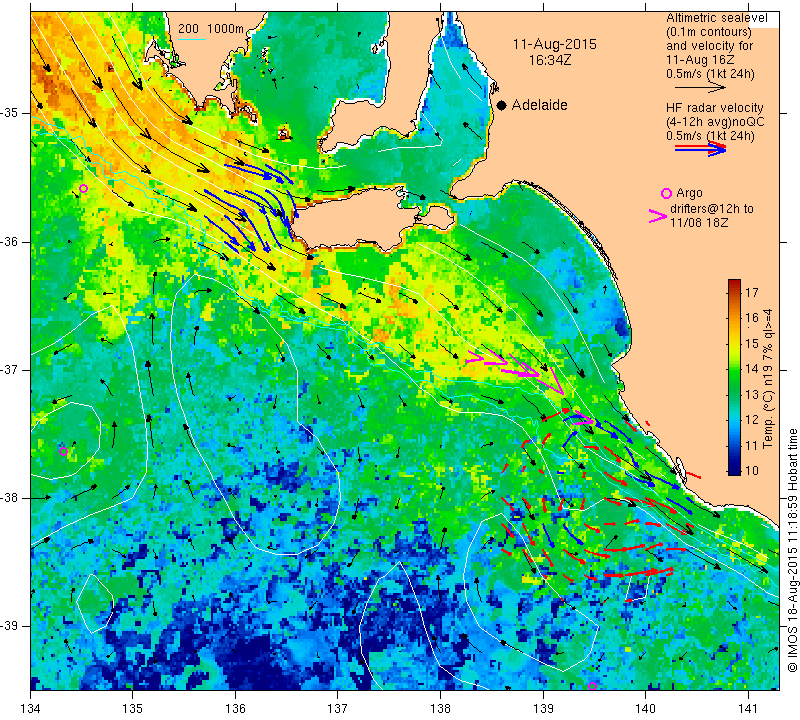Click the temperature colorbar gradient
Screen dimensions: 800x720
734,377
